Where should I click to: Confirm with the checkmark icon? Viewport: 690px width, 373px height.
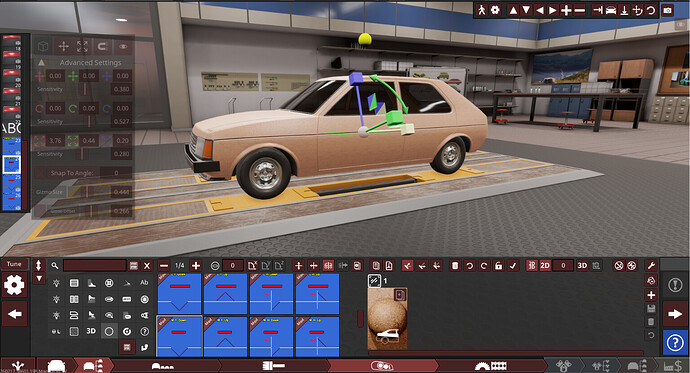[x=513, y=266]
